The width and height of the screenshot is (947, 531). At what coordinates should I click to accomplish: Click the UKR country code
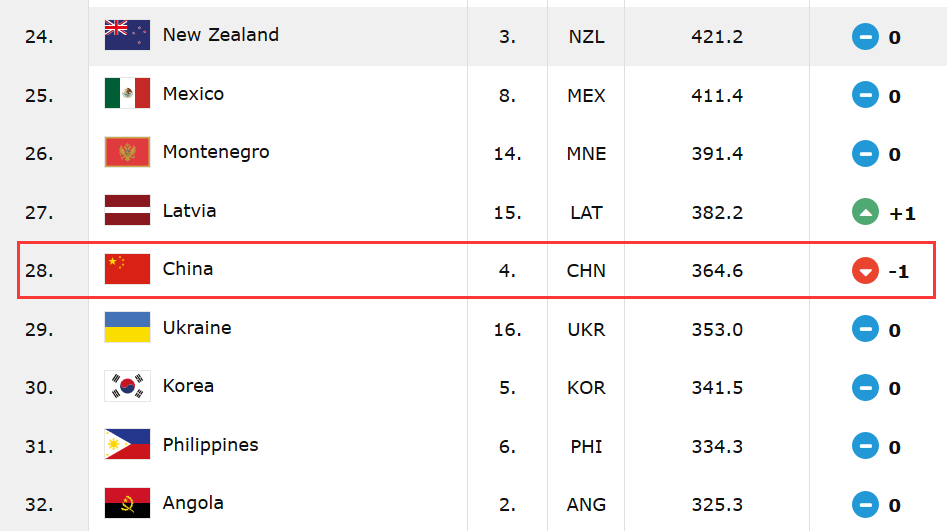(x=585, y=330)
